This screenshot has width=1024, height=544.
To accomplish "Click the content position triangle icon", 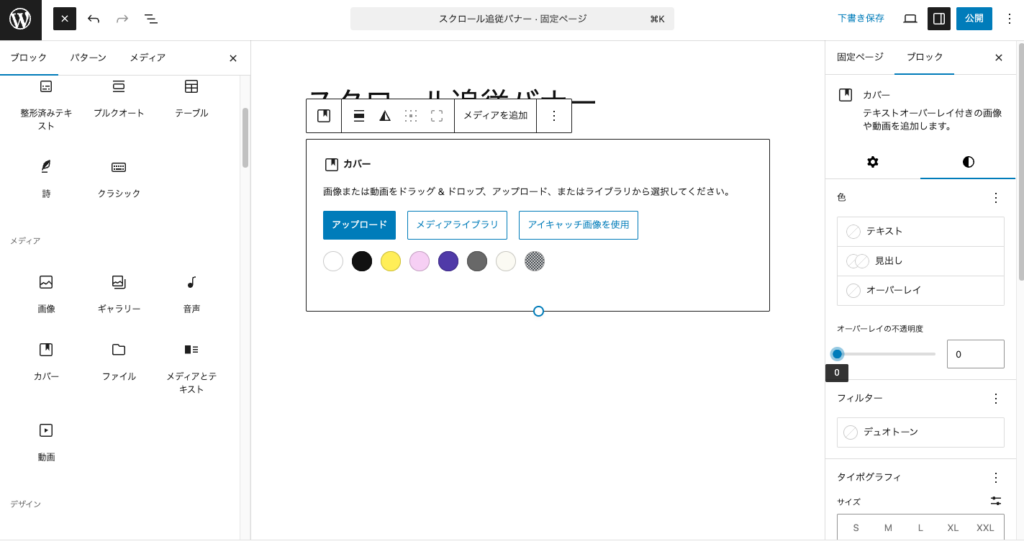I will click(x=385, y=116).
